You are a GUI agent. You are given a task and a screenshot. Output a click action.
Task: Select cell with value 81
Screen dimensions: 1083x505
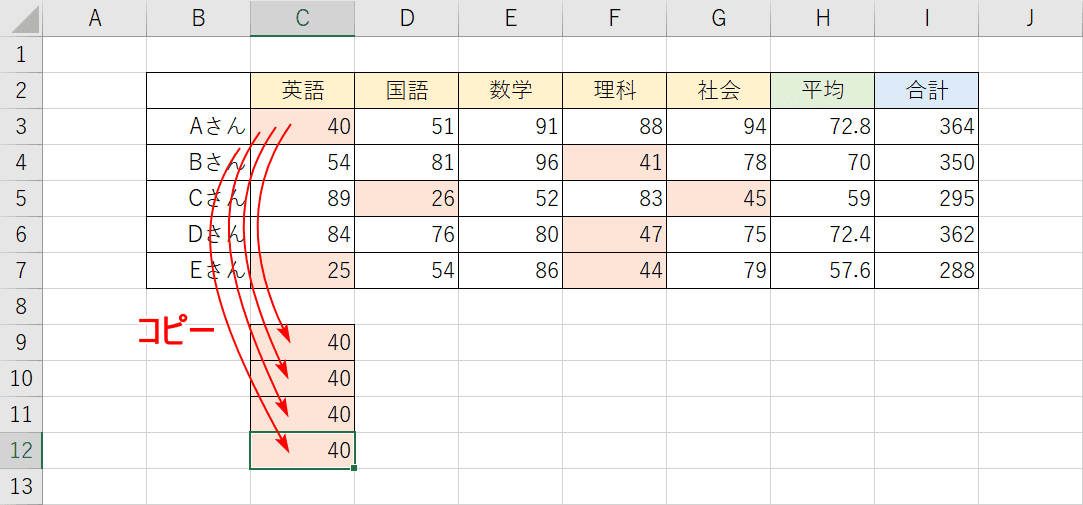[x=407, y=162]
